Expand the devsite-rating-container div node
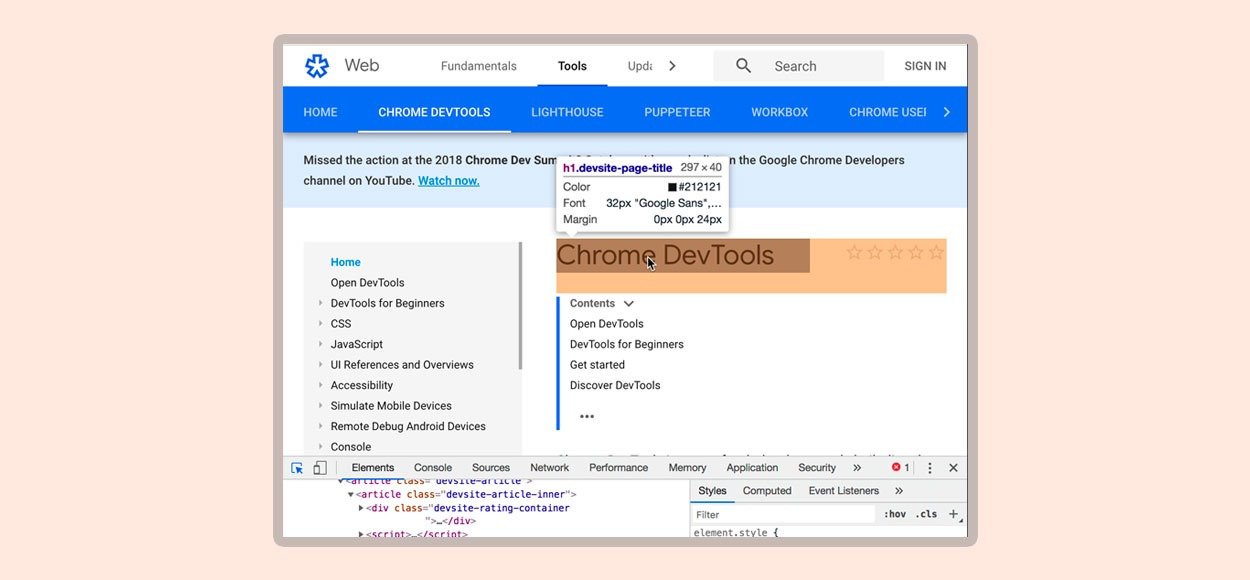 coord(362,508)
